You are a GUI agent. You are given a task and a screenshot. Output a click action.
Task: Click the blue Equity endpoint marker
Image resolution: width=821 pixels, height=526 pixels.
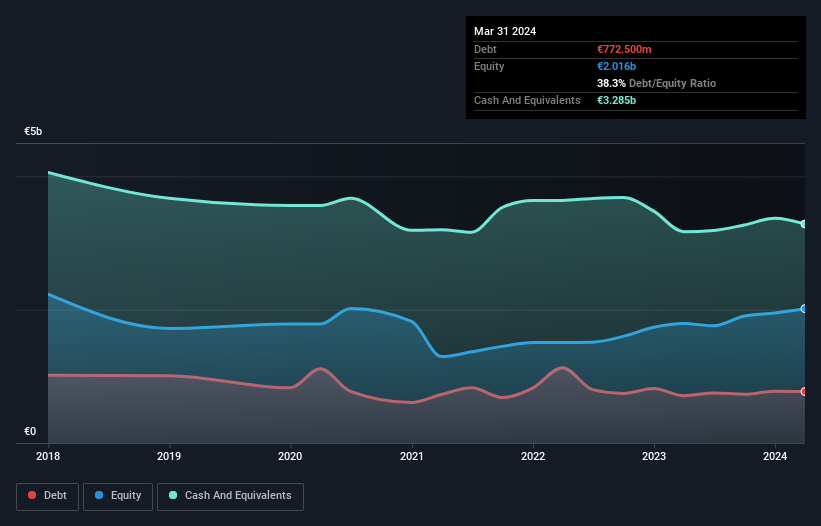click(x=804, y=309)
